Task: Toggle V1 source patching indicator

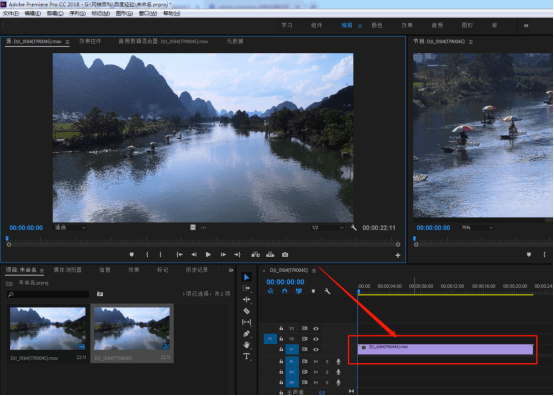Action: click(270, 339)
